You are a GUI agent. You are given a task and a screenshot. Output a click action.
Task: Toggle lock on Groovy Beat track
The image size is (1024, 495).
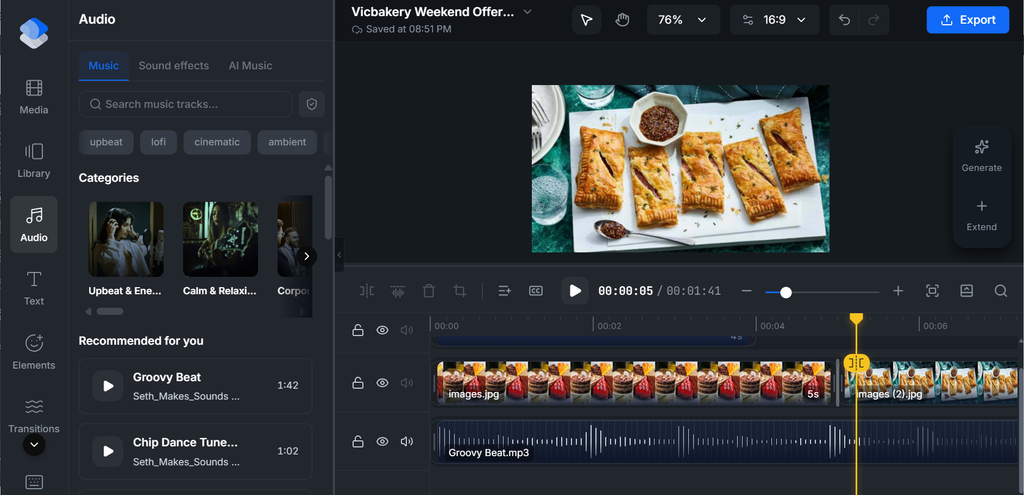pyautogui.click(x=358, y=441)
